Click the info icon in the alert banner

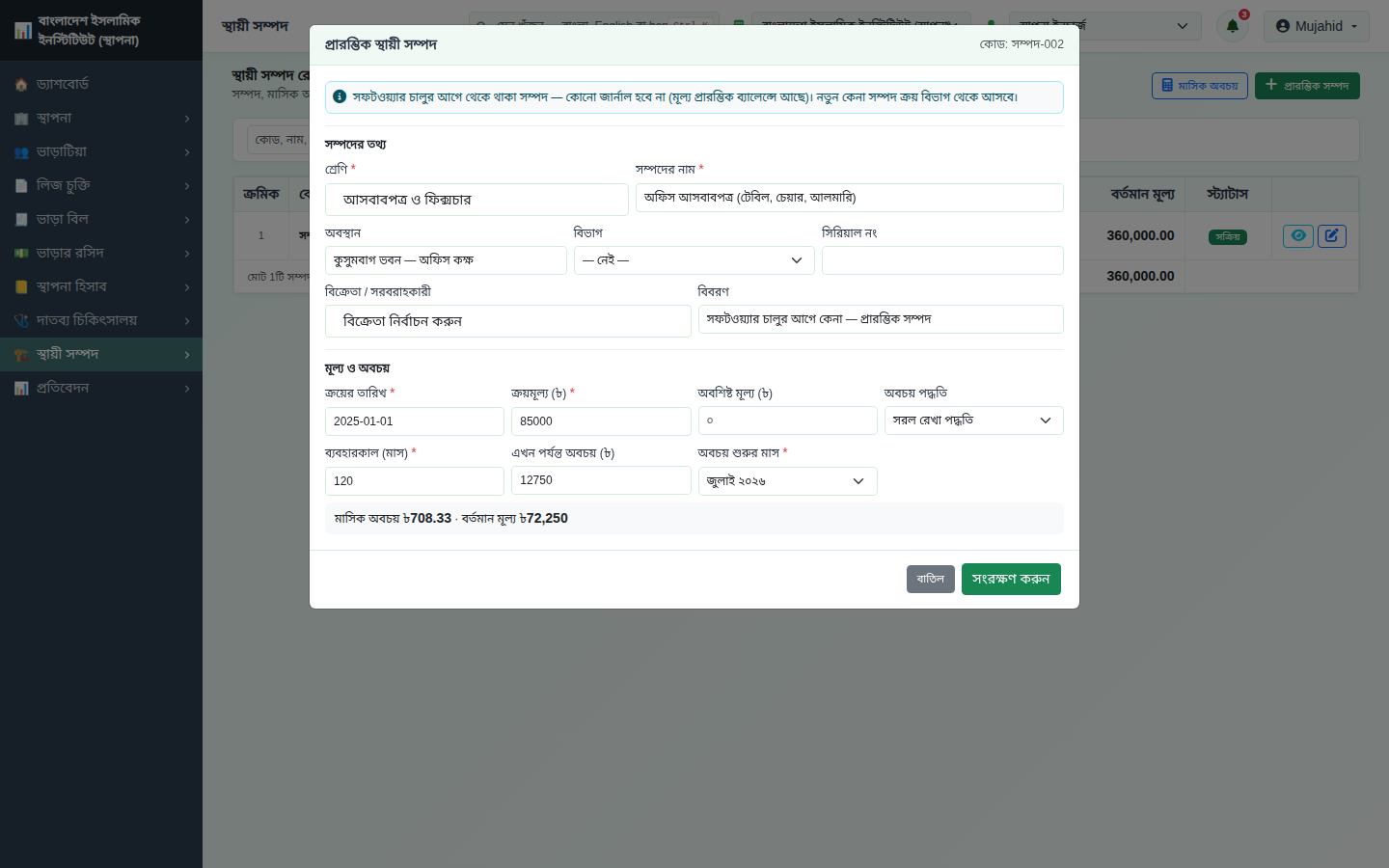pyautogui.click(x=340, y=96)
